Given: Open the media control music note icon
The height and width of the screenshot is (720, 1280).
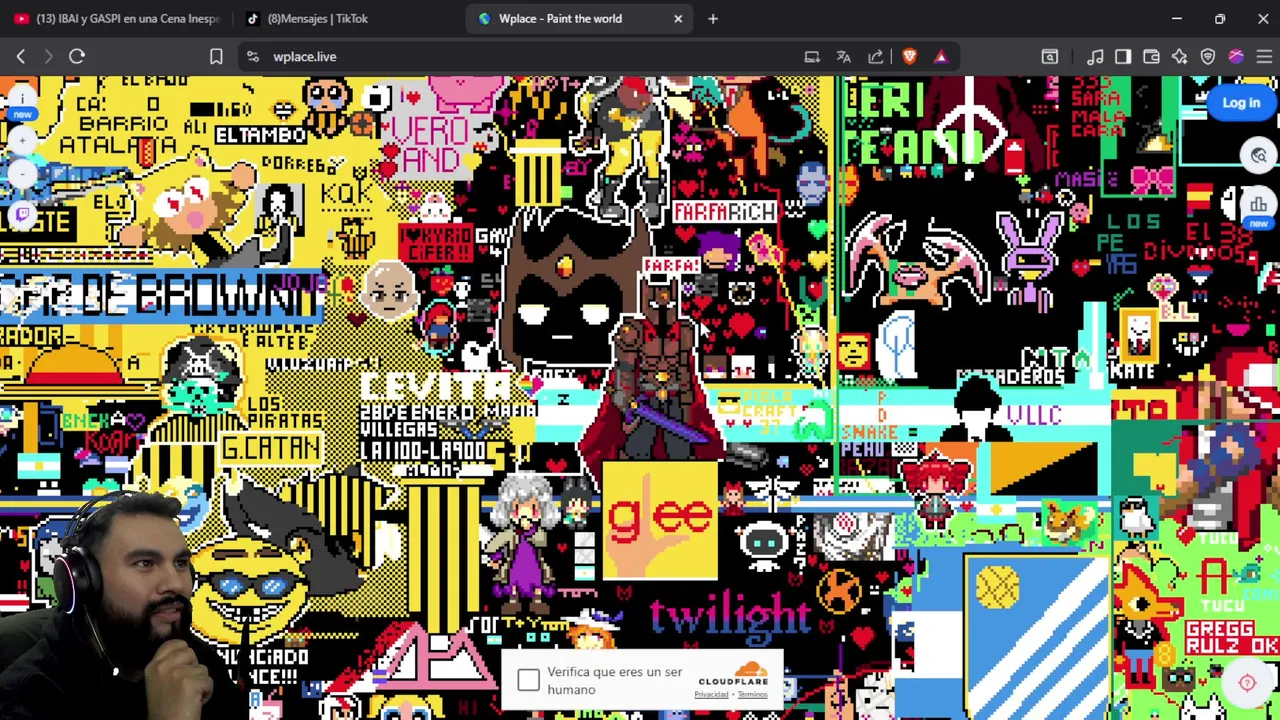Looking at the screenshot, I should (1095, 57).
